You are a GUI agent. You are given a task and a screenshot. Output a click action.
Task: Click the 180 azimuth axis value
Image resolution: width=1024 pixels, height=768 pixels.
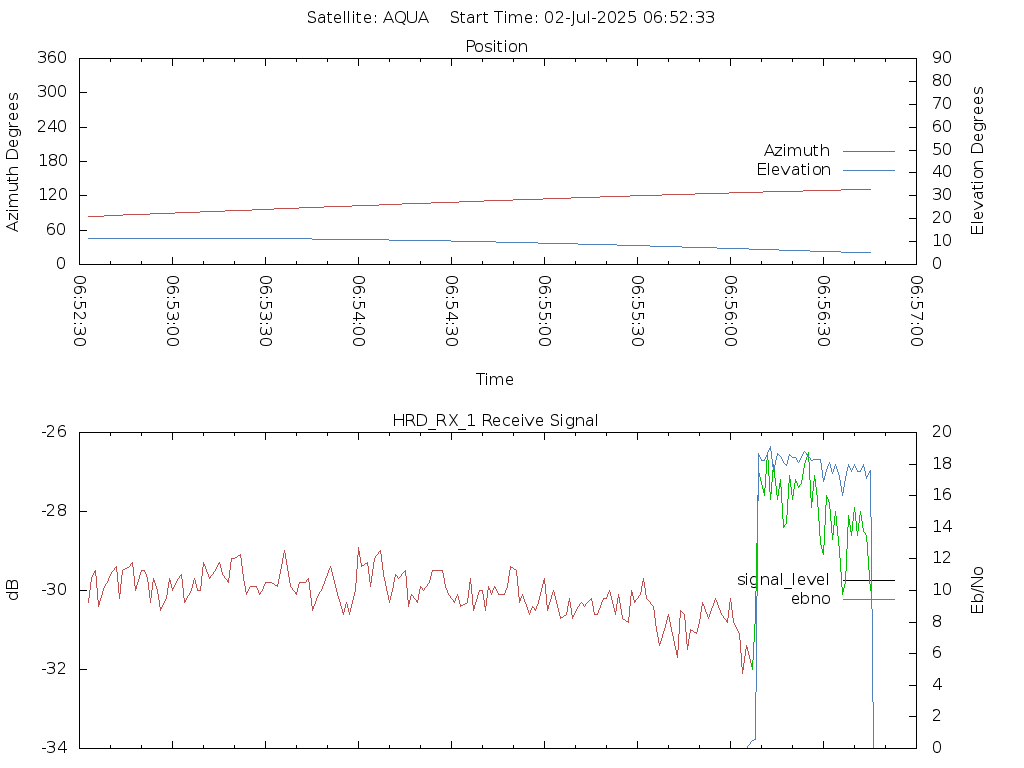pyautogui.click(x=52, y=161)
